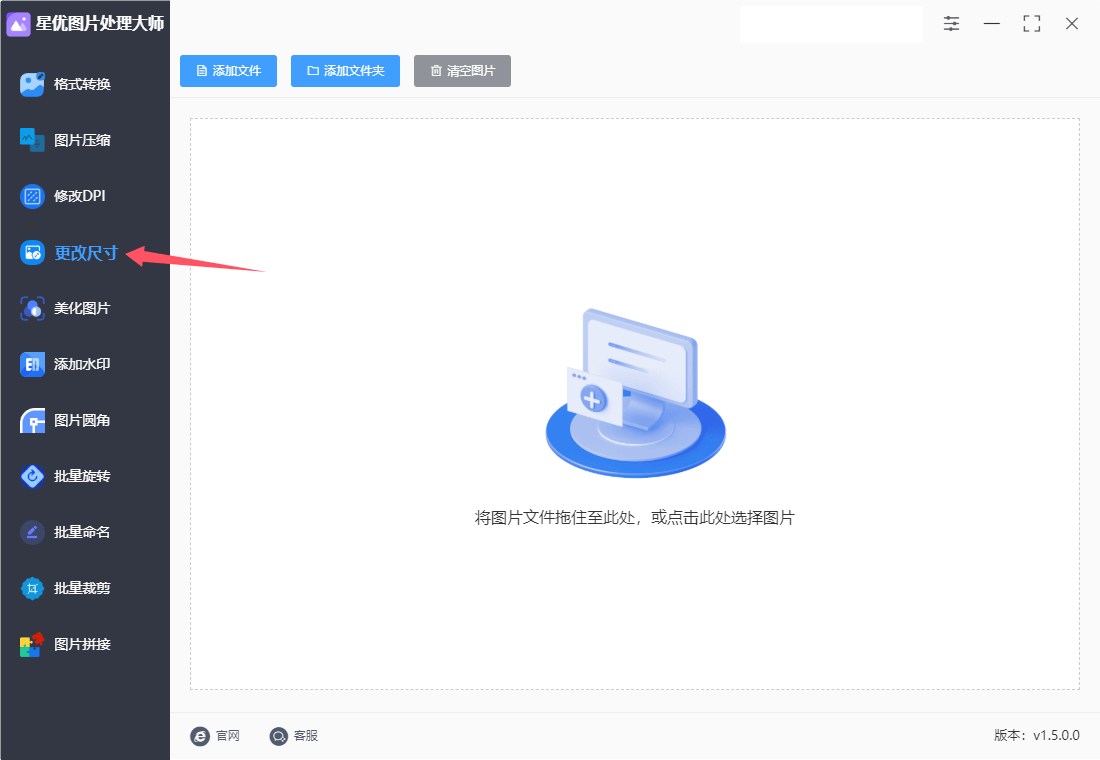Open the 修改DPI sidebar icon
1100x760 pixels.
pos(33,196)
